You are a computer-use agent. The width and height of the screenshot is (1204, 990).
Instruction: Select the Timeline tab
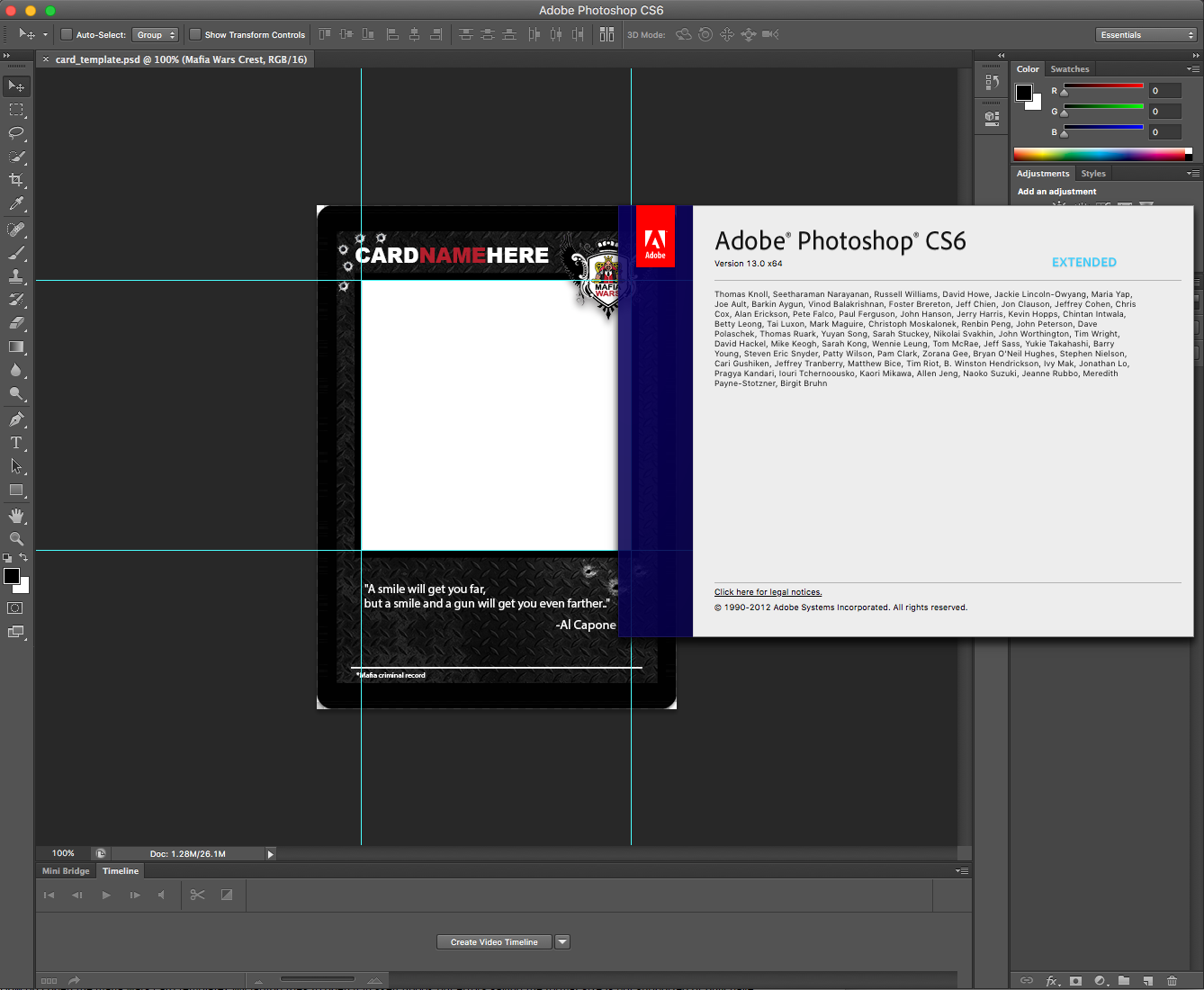[x=121, y=871]
